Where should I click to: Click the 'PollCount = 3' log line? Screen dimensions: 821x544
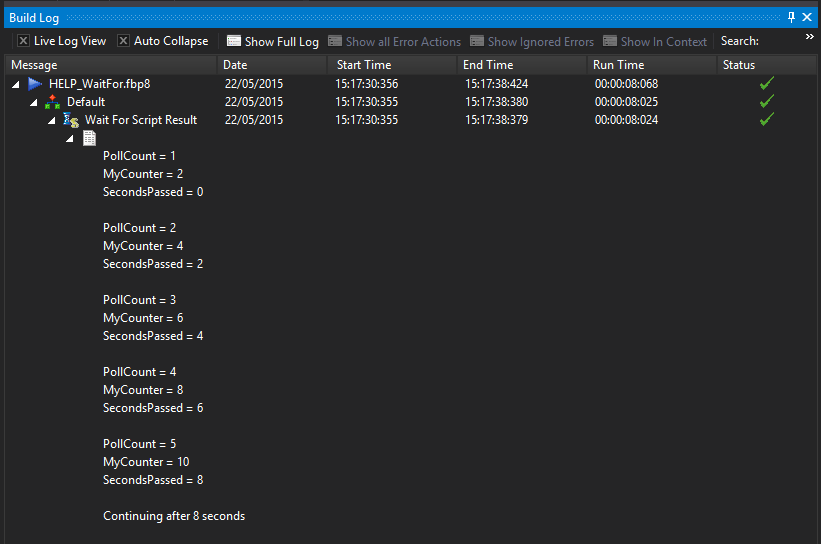(139, 300)
